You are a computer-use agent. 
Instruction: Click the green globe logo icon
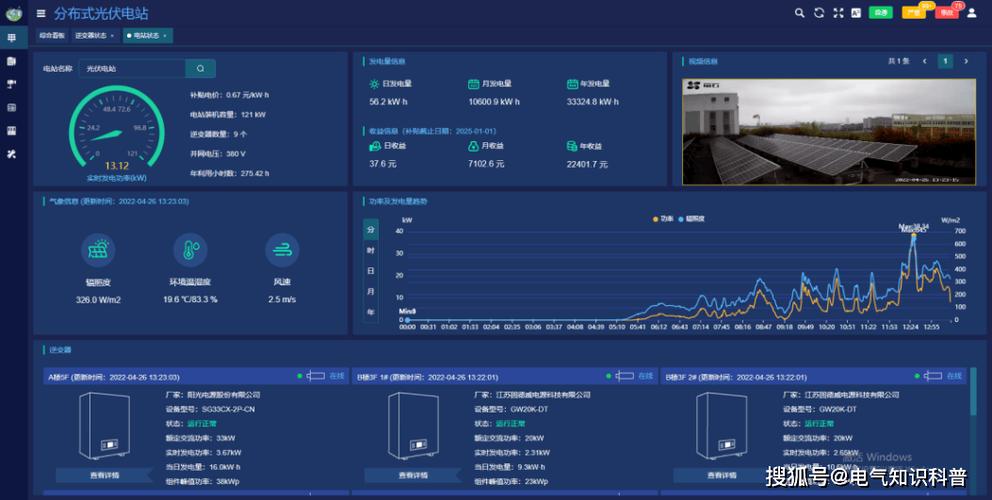(x=13, y=13)
